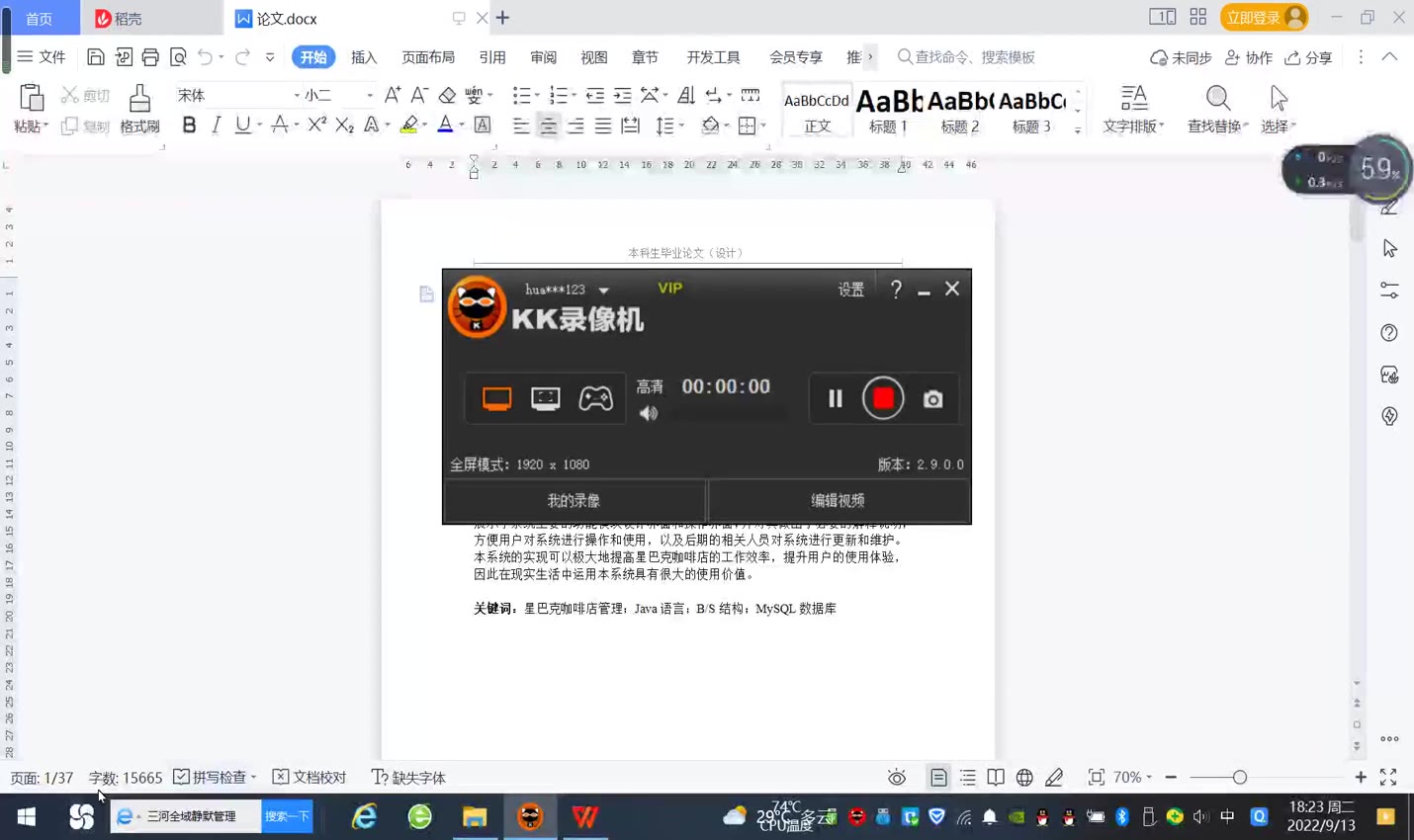The width and height of the screenshot is (1414, 840).
Task: Switch to web layout view in status bar
Action: click(x=1024, y=778)
